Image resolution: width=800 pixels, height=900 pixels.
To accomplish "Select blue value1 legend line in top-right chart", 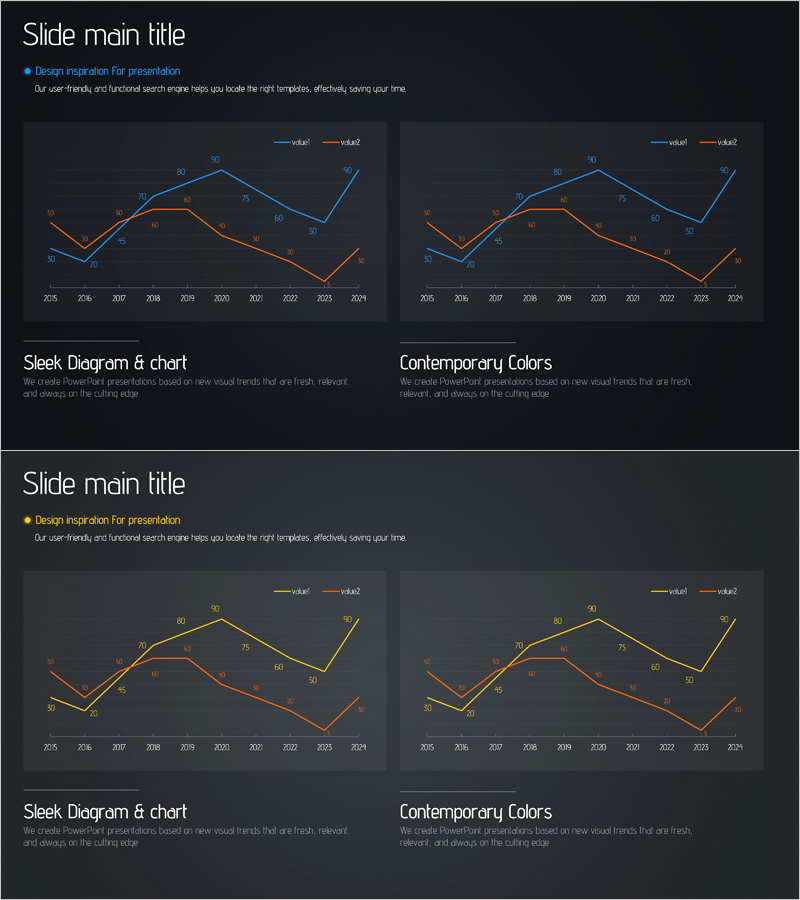I will 658,143.
